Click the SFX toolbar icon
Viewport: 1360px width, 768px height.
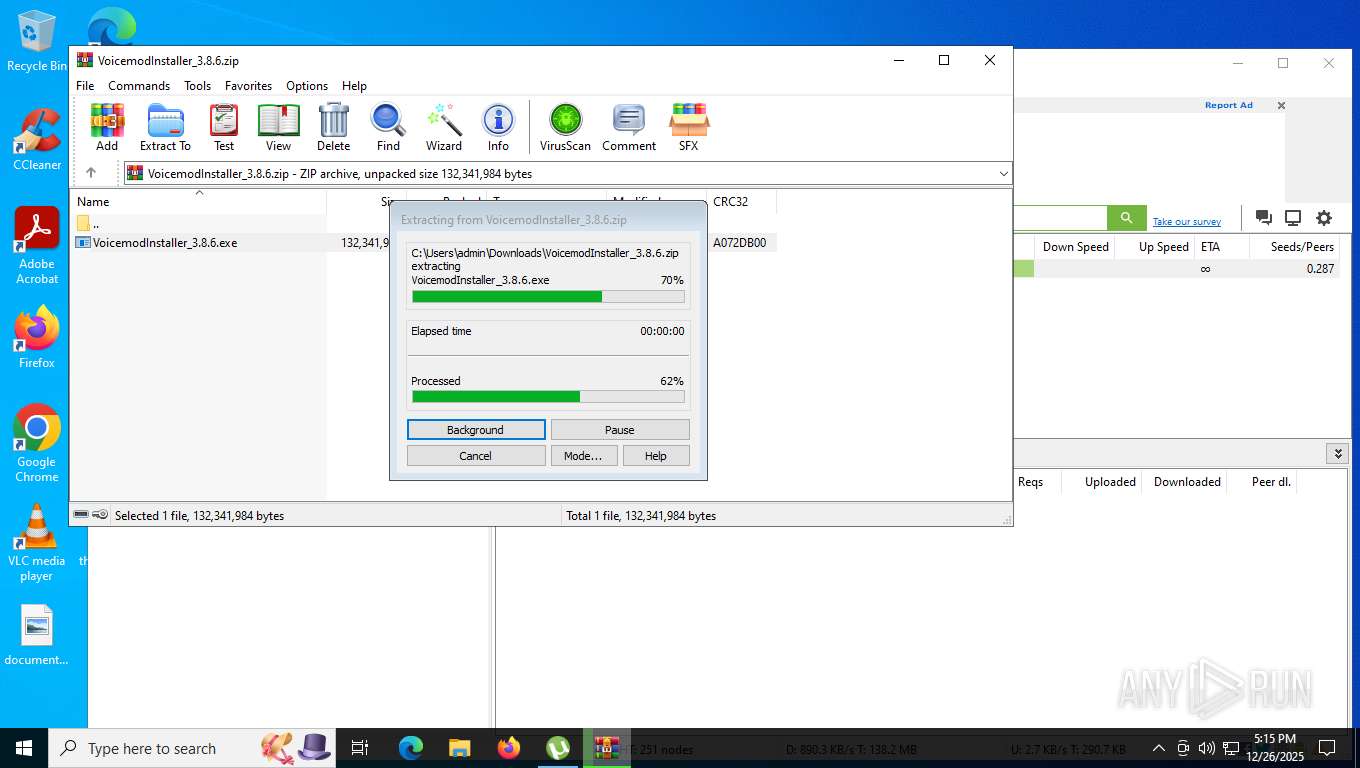(x=689, y=127)
